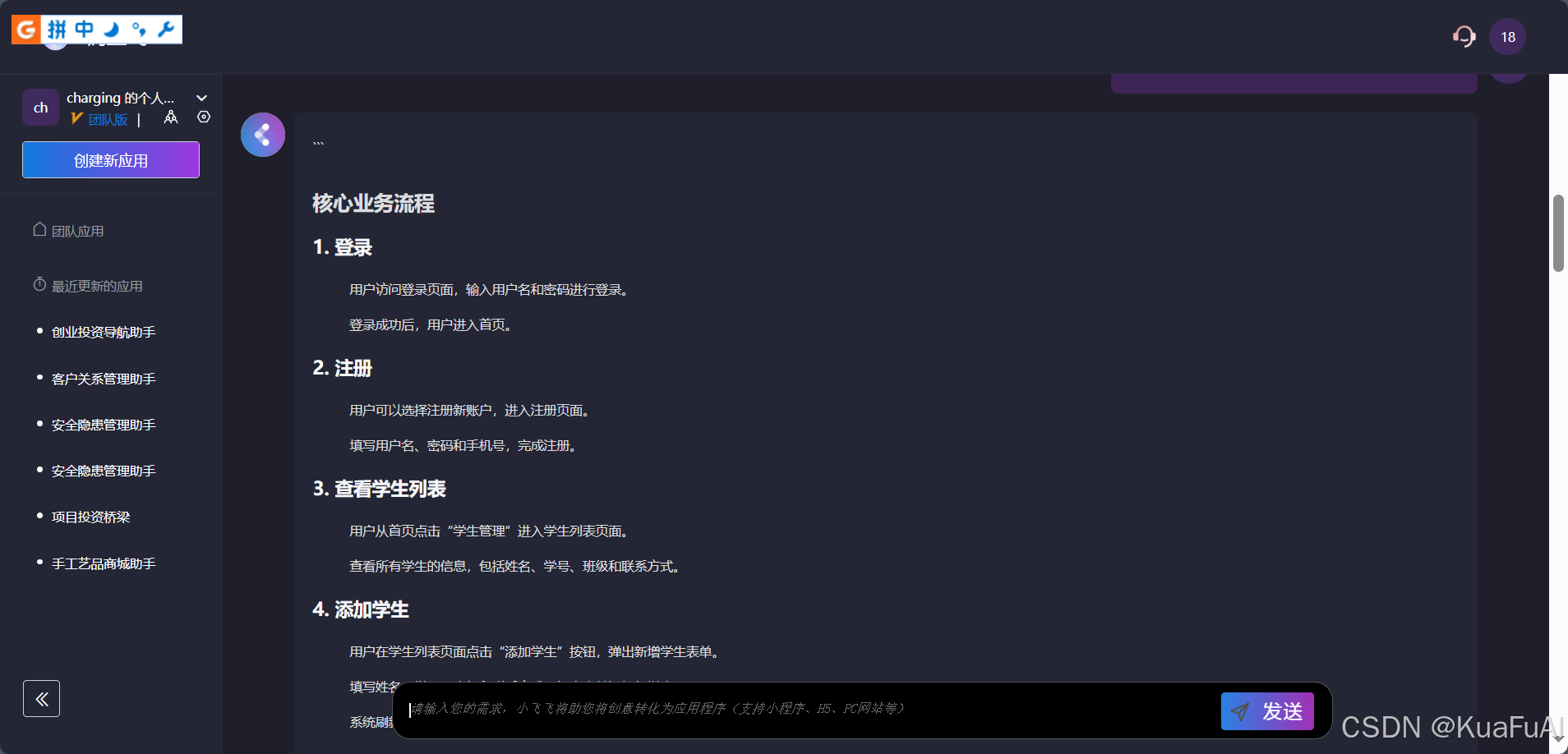Viewport: 1568px width, 754px height.
Task: Click the heading 2. 注册
Action: coord(343,368)
